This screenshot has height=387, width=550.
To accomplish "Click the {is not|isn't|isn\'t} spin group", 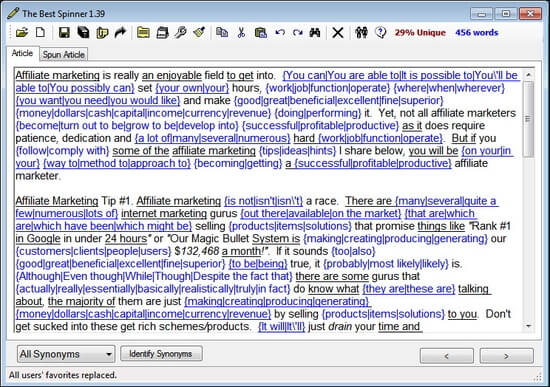I will pyautogui.click(x=263, y=201).
